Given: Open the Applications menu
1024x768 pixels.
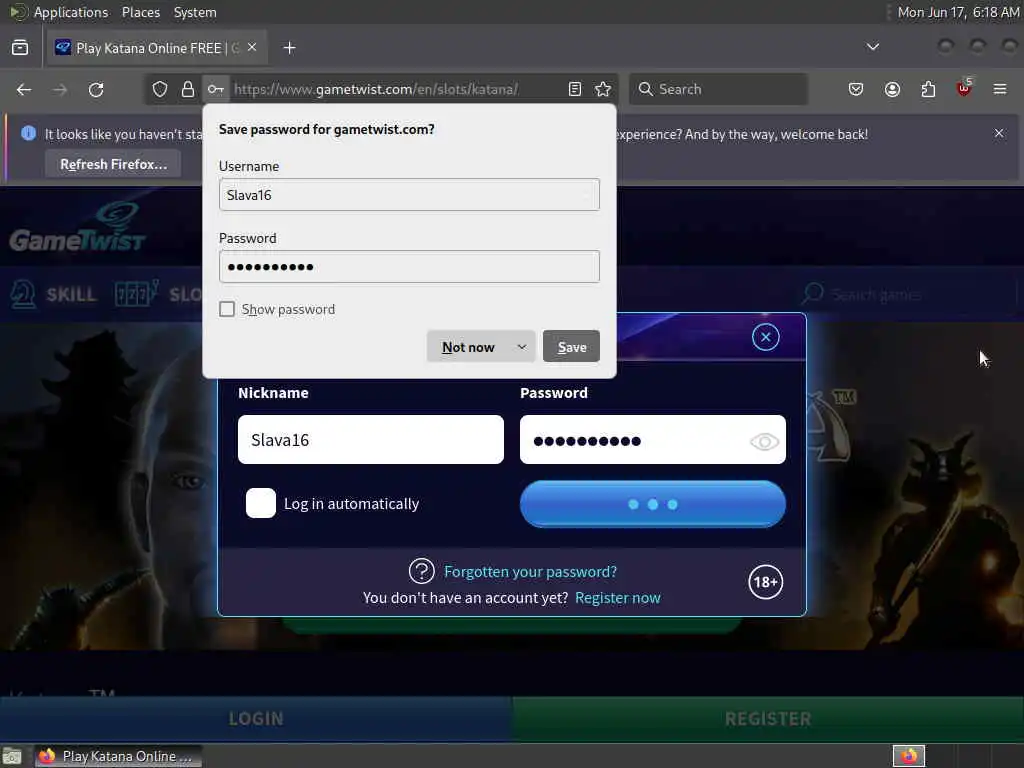Looking at the screenshot, I should [x=71, y=12].
